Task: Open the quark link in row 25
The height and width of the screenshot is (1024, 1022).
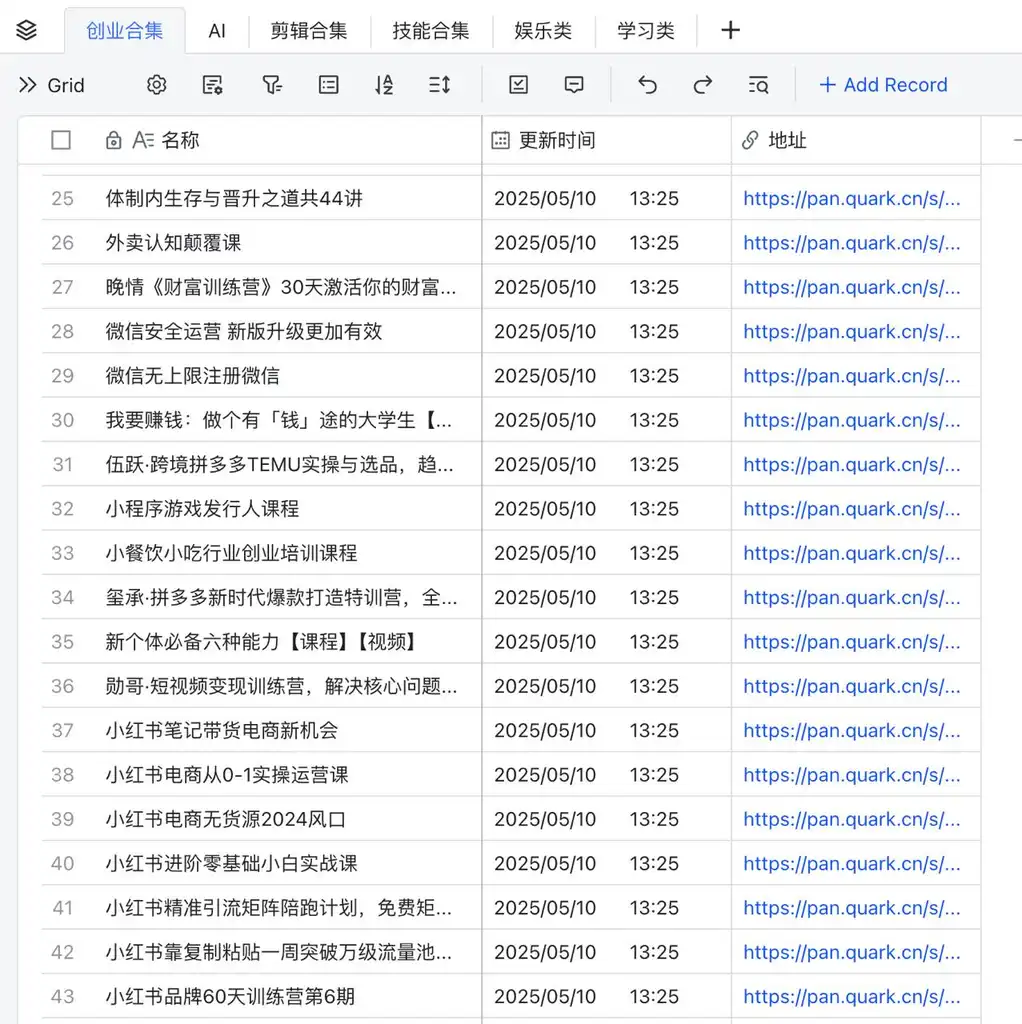Action: coord(852,199)
